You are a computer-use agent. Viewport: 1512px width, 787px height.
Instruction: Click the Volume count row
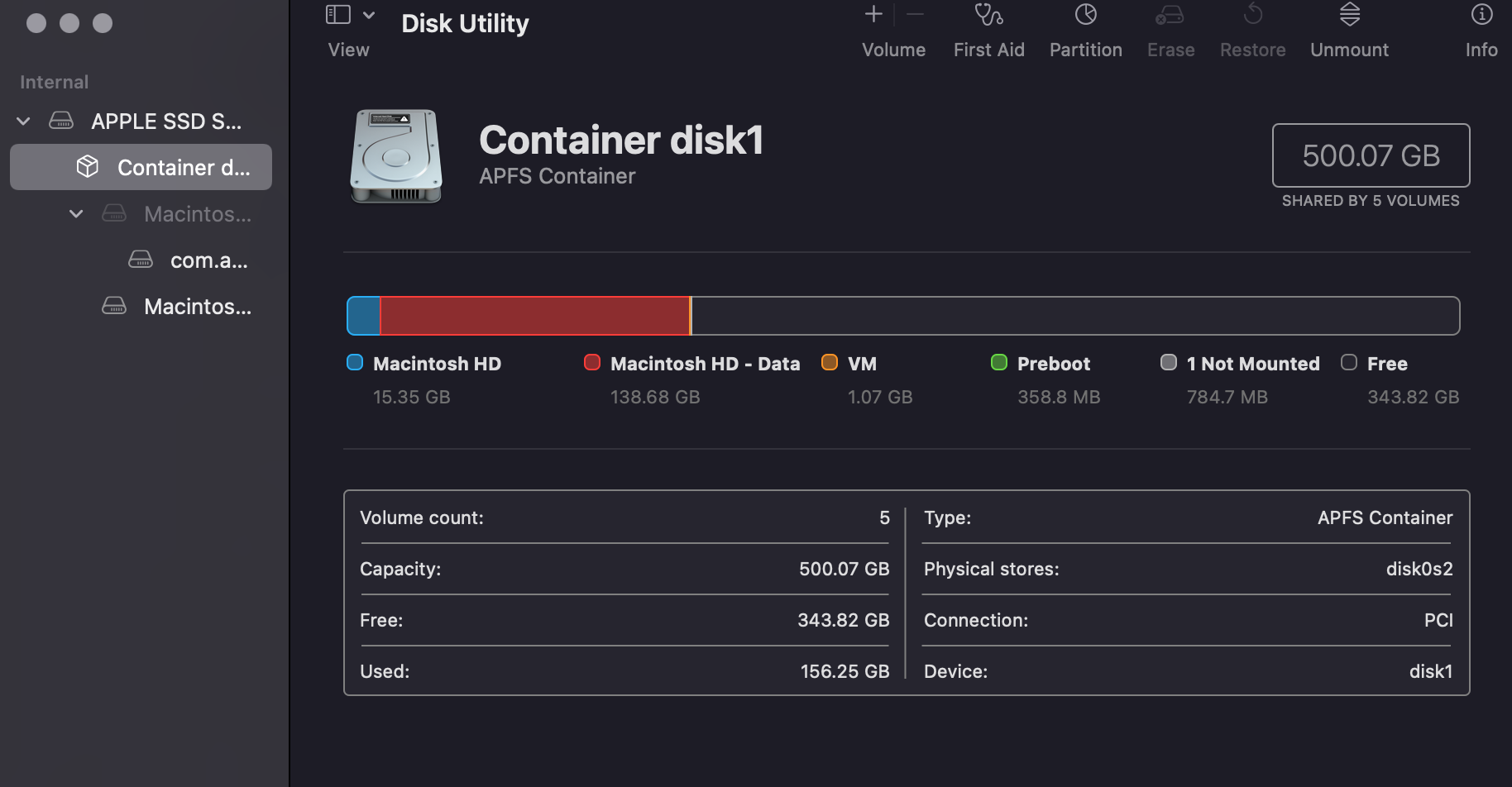click(624, 518)
